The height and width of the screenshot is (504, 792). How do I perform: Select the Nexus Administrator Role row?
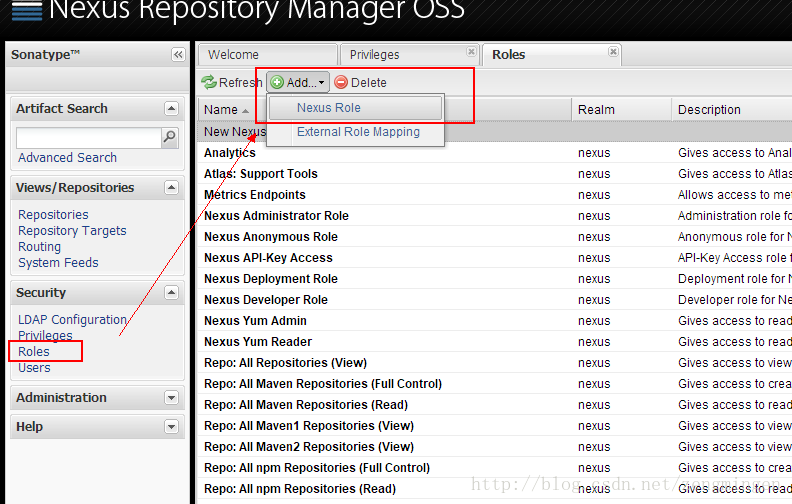pyautogui.click(x=494, y=216)
